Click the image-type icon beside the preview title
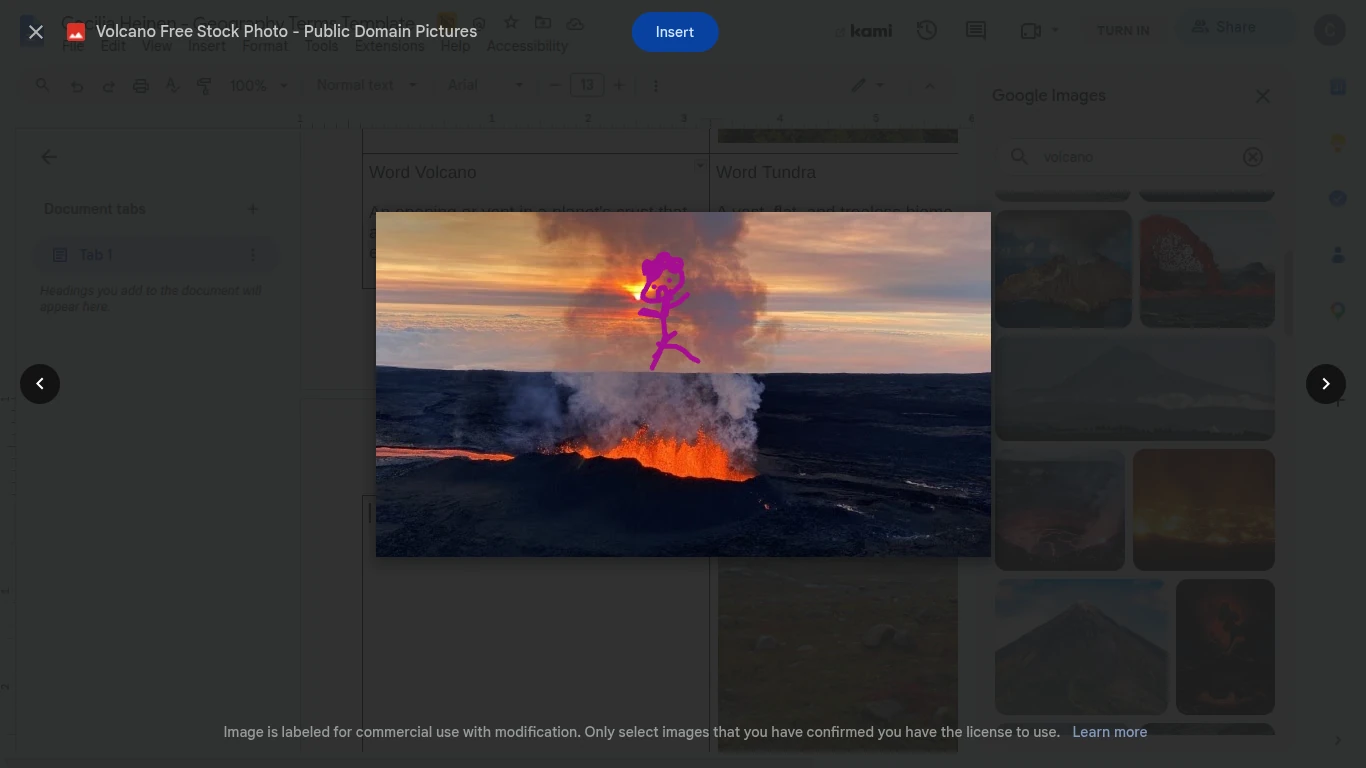 pos(76,32)
